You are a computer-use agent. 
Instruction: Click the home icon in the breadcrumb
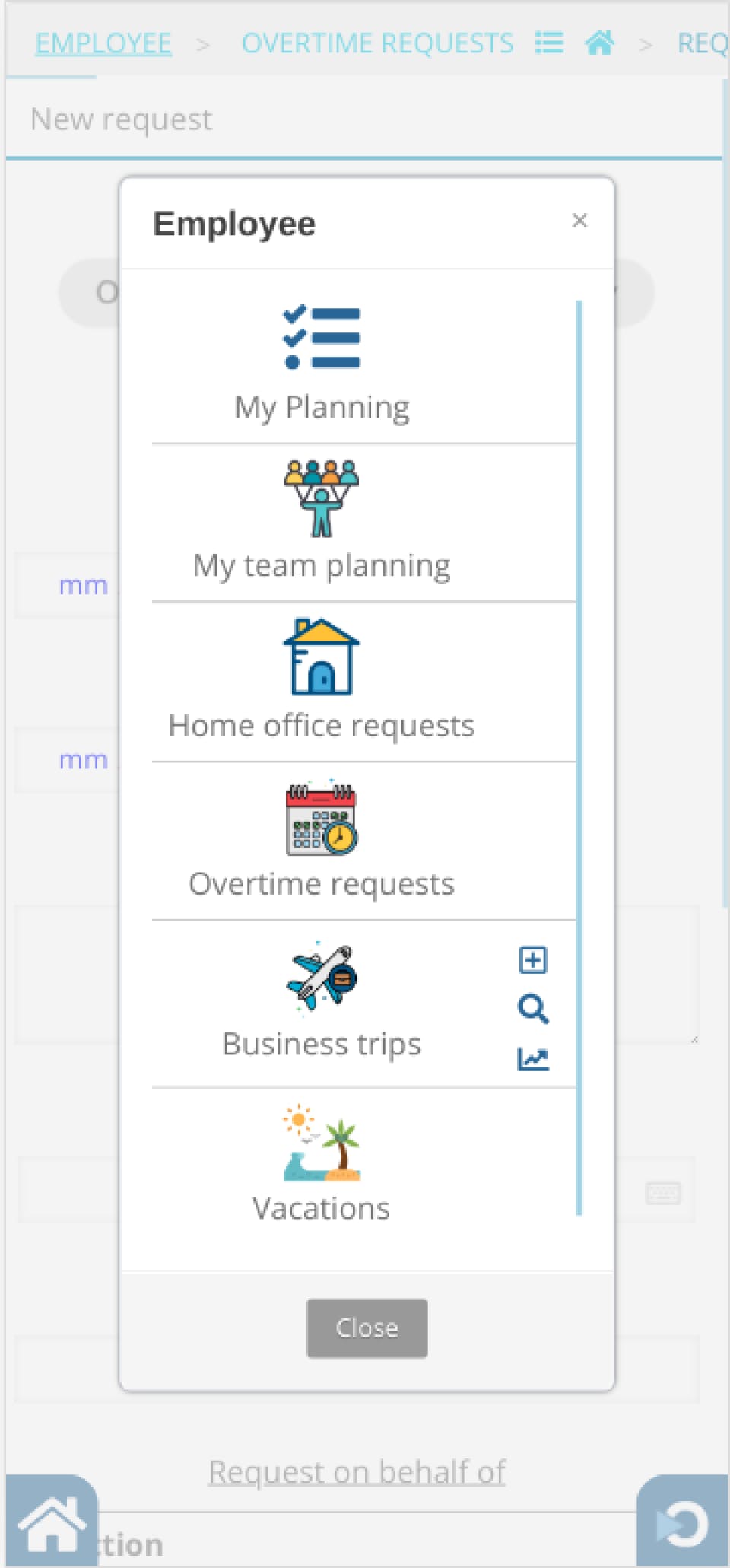coord(600,43)
